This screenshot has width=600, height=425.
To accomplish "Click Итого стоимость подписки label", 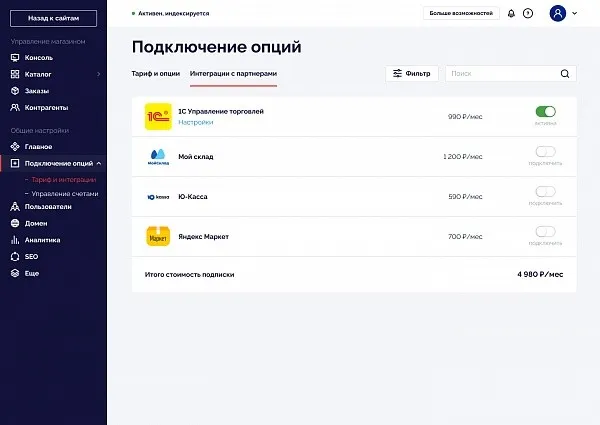I will pyautogui.click(x=189, y=275).
